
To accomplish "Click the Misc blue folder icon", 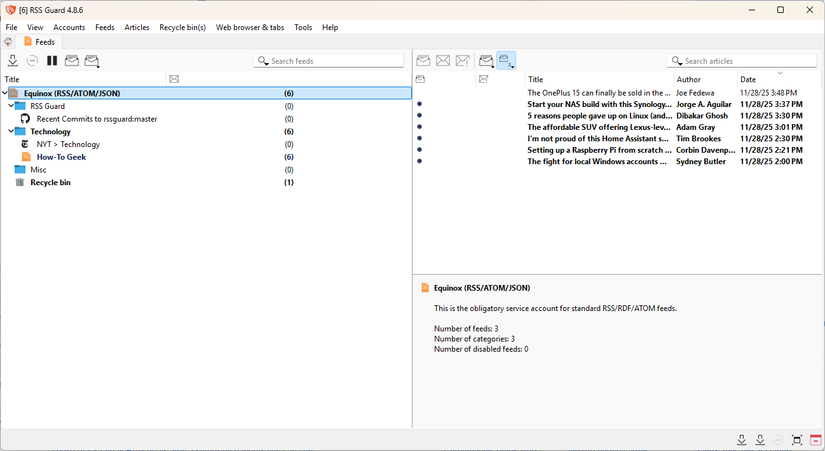I will tap(20, 169).
